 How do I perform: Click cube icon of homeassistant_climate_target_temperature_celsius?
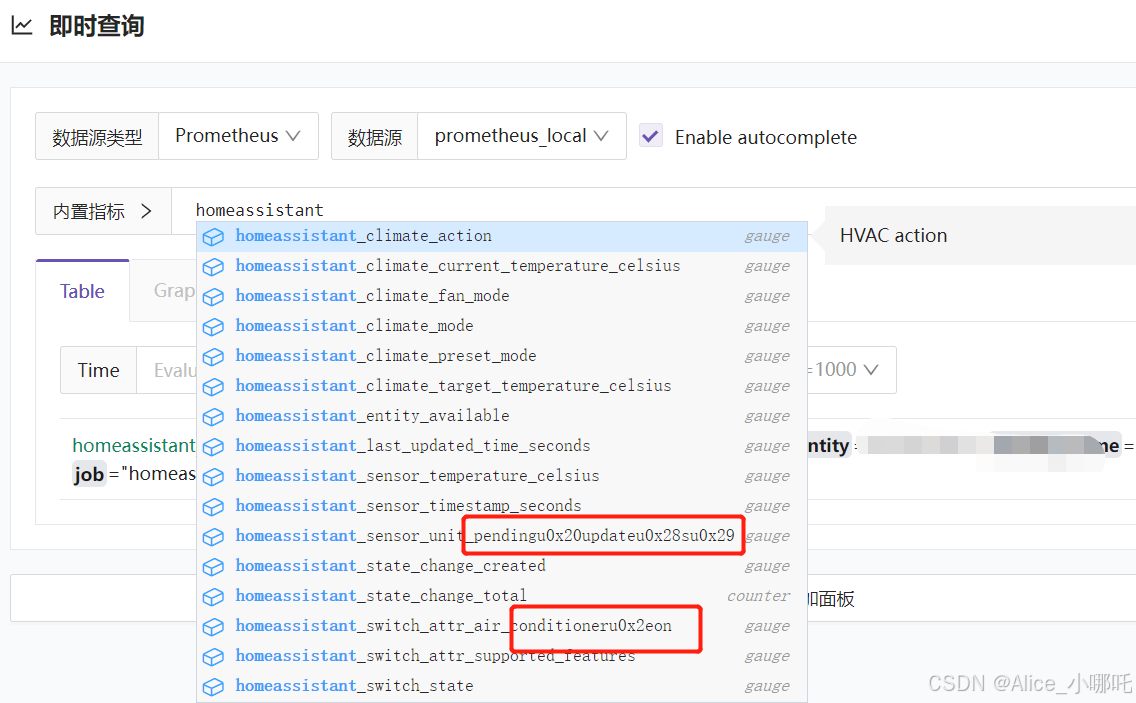point(213,387)
